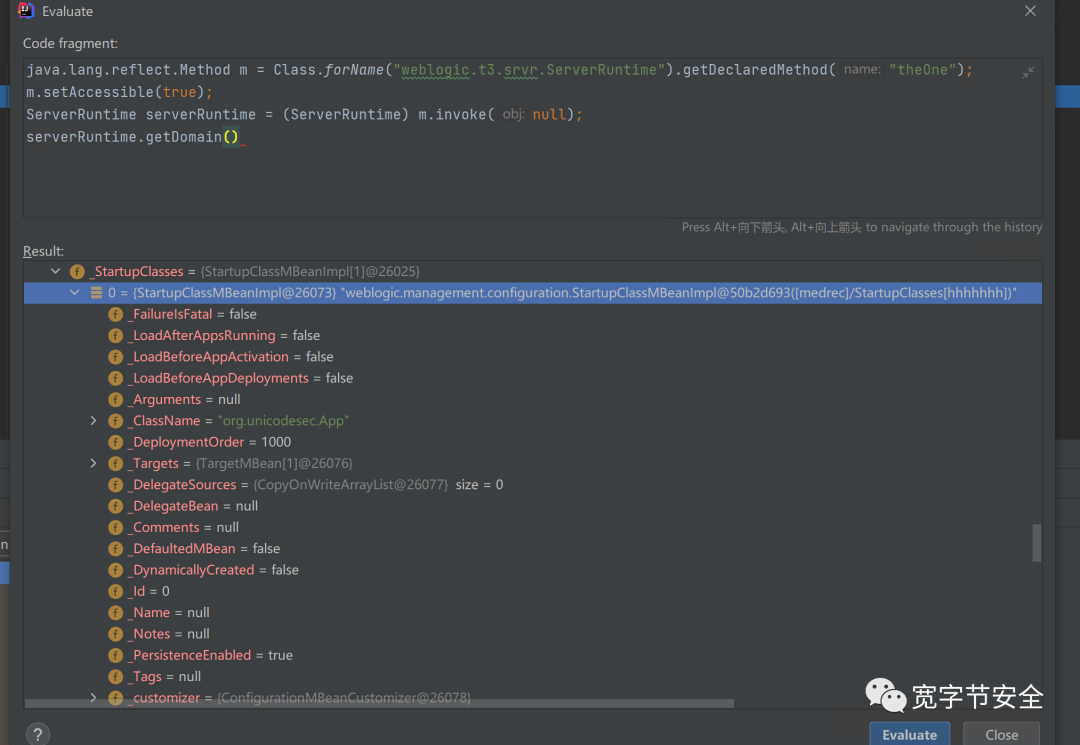Image resolution: width=1080 pixels, height=745 pixels.
Task: Select the _Arguments = null row
Action: 532,399
